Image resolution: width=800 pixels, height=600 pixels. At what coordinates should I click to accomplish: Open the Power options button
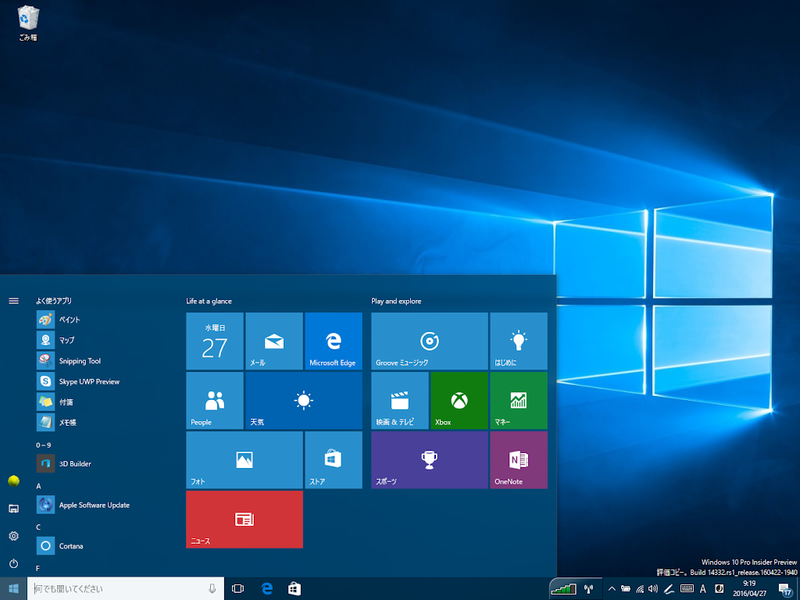(x=14, y=564)
